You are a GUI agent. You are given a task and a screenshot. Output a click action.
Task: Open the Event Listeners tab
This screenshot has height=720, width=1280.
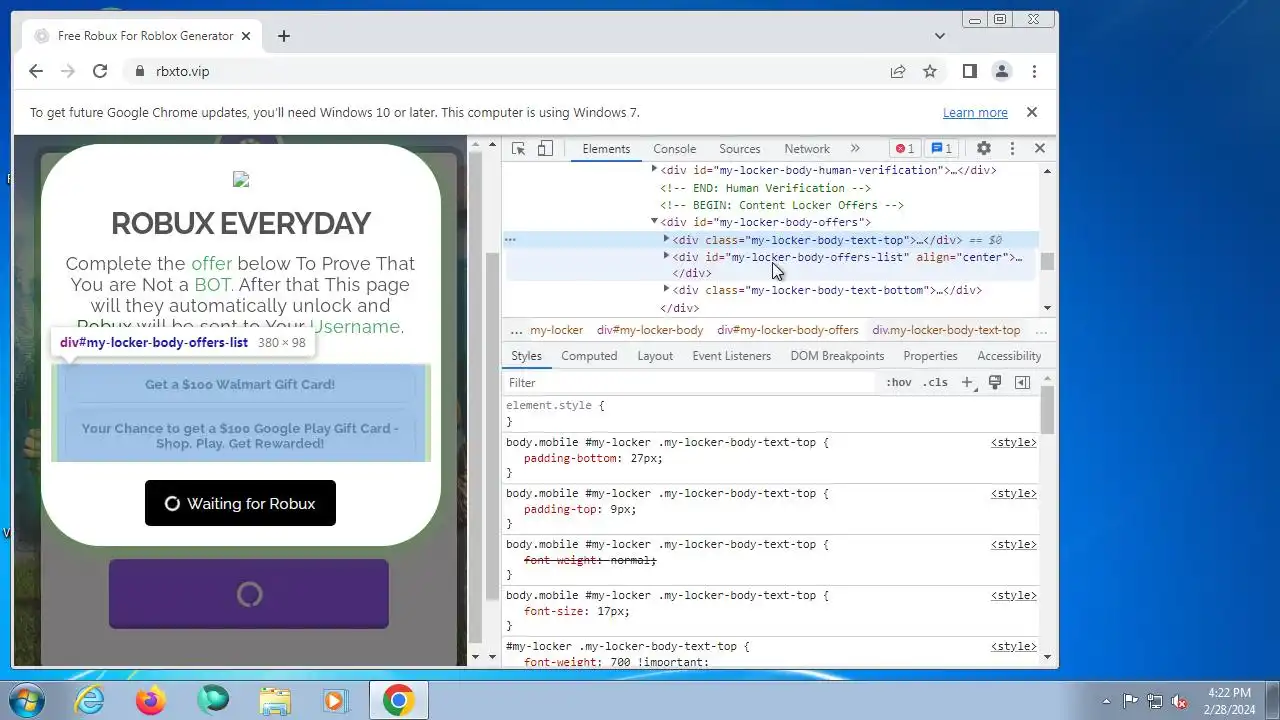pyautogui.click(x=731, y=356)
